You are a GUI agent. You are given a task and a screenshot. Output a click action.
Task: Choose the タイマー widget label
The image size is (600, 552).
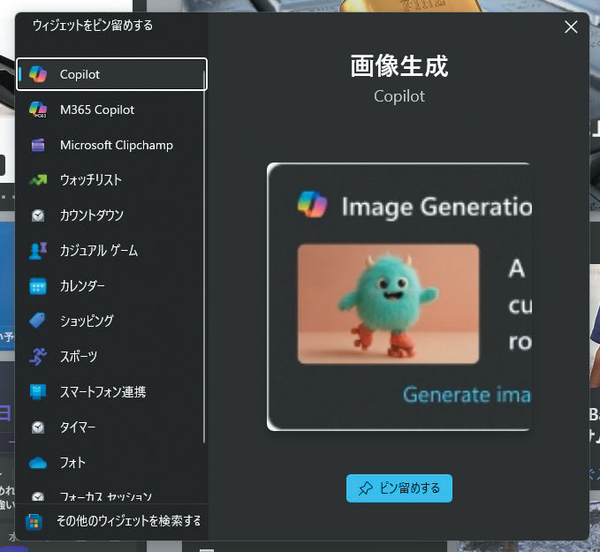tap(78, 427)
